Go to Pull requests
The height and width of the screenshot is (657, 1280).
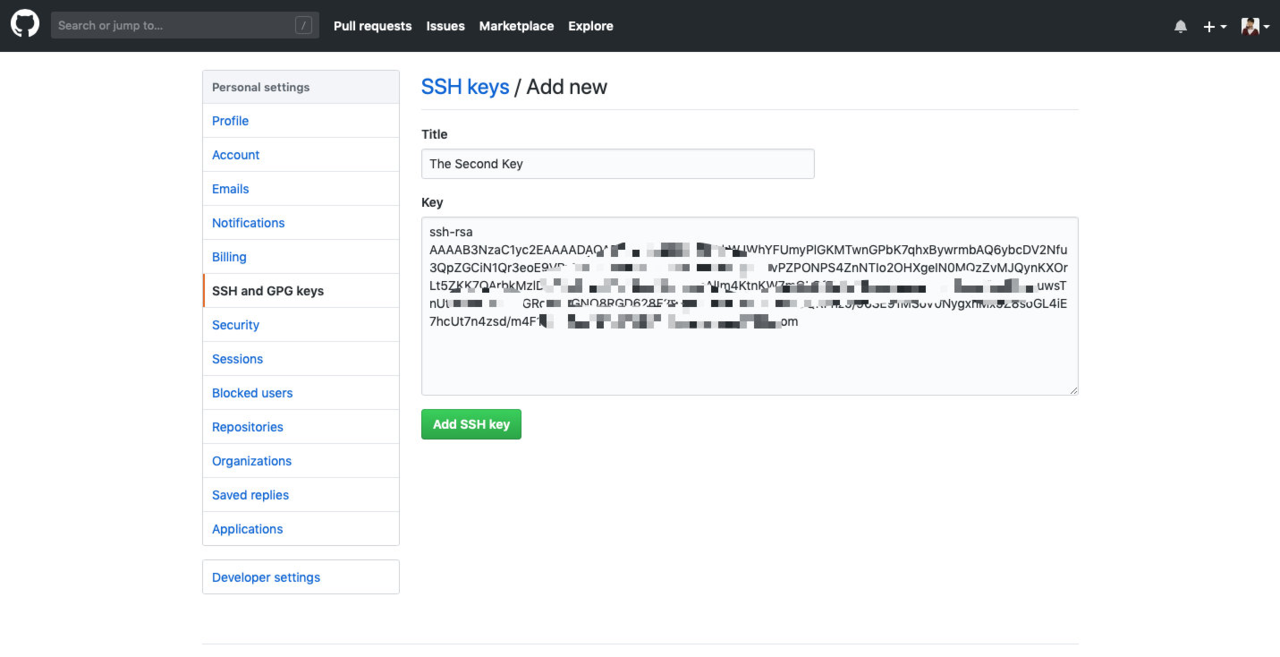(x=372, y=26)
